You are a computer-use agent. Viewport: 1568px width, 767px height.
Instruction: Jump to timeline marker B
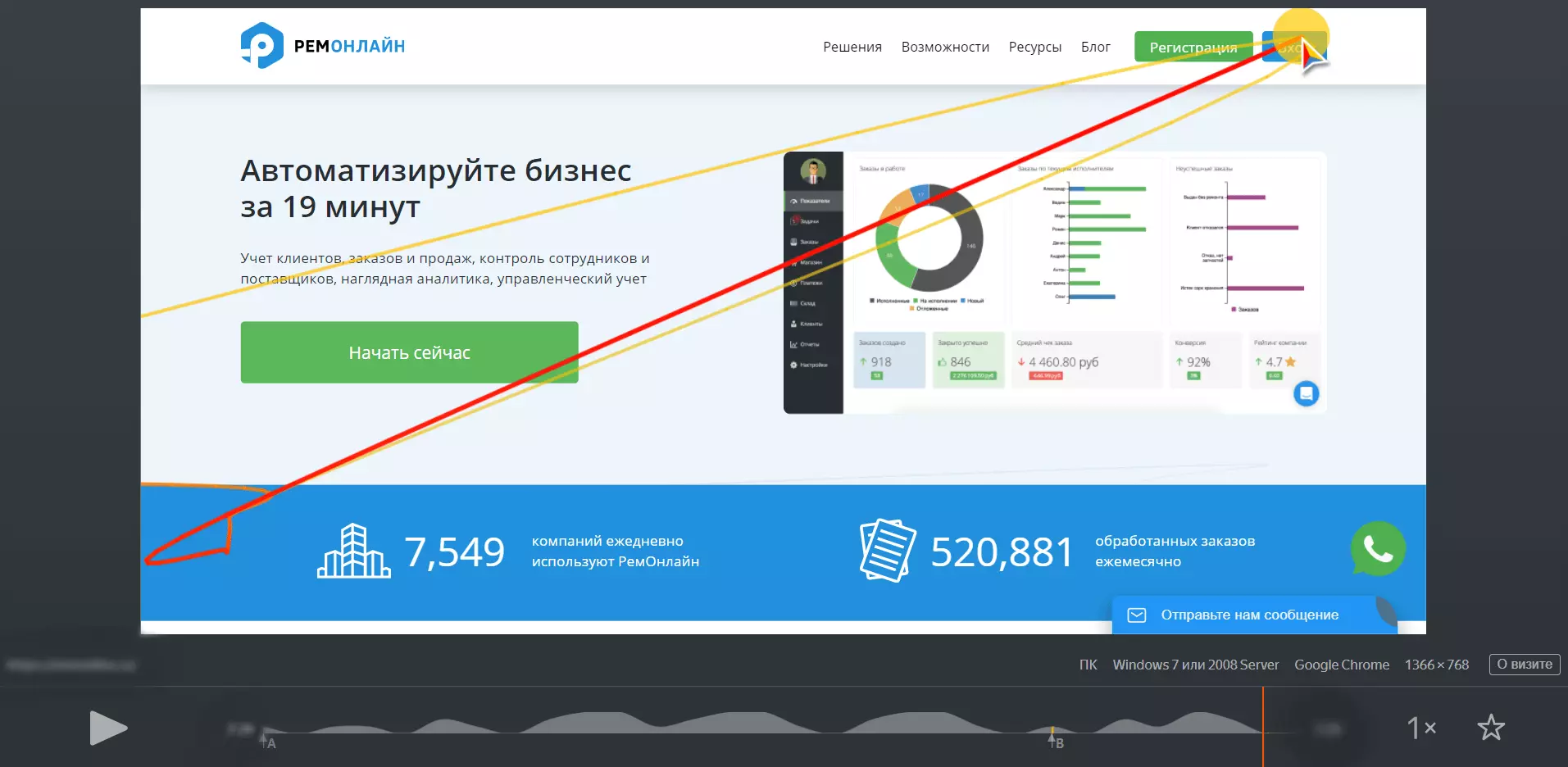1056,740
